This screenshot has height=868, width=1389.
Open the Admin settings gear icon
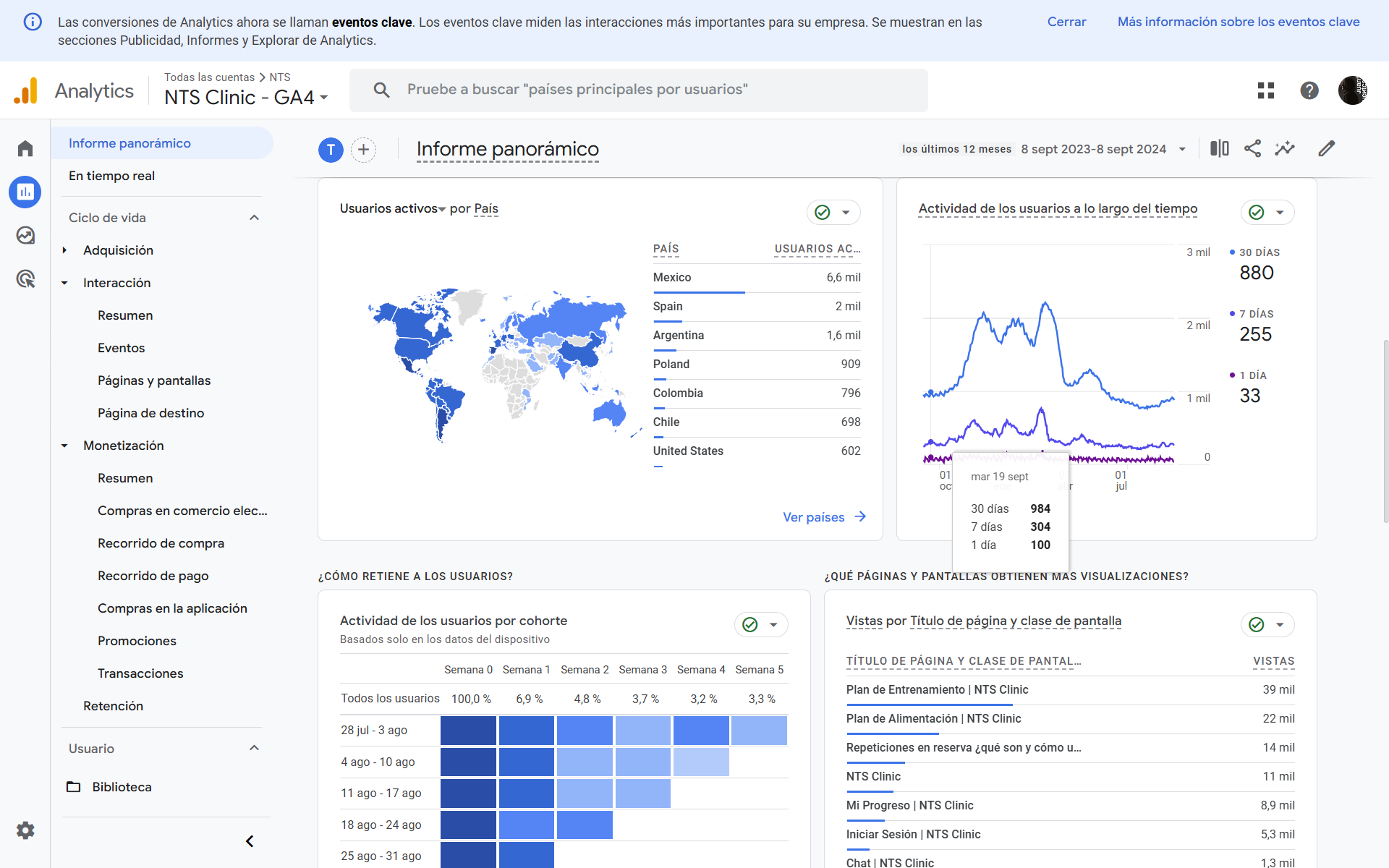[x=25, y=830]
